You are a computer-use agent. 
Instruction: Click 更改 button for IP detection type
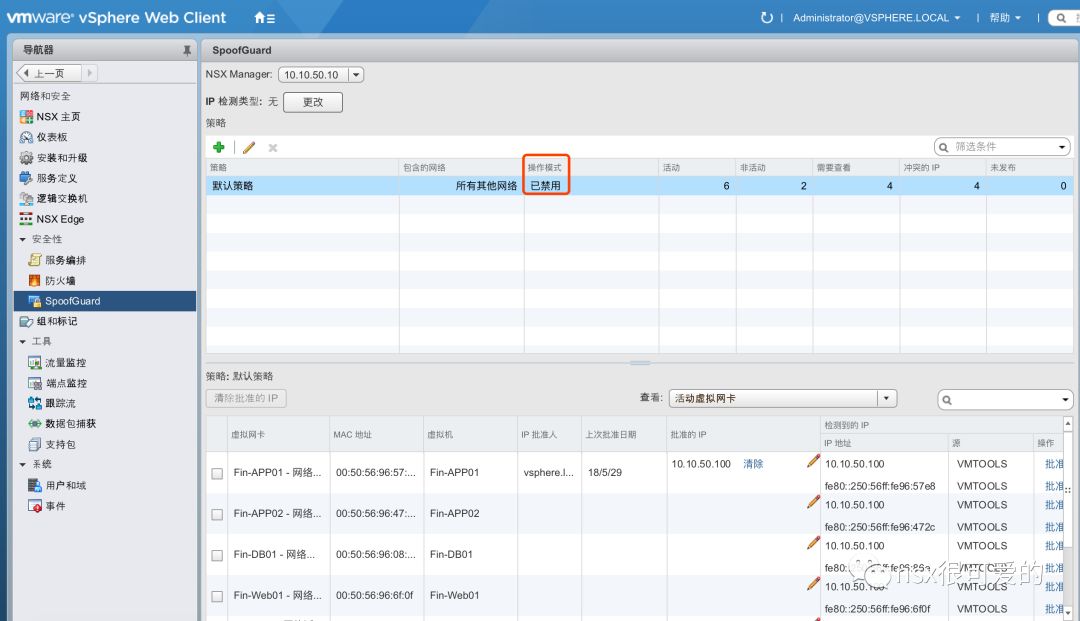point(313,102)
